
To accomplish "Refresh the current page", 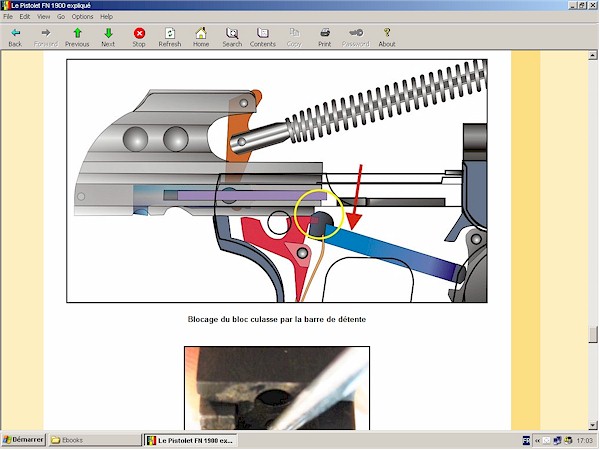I will pos(170,37).
